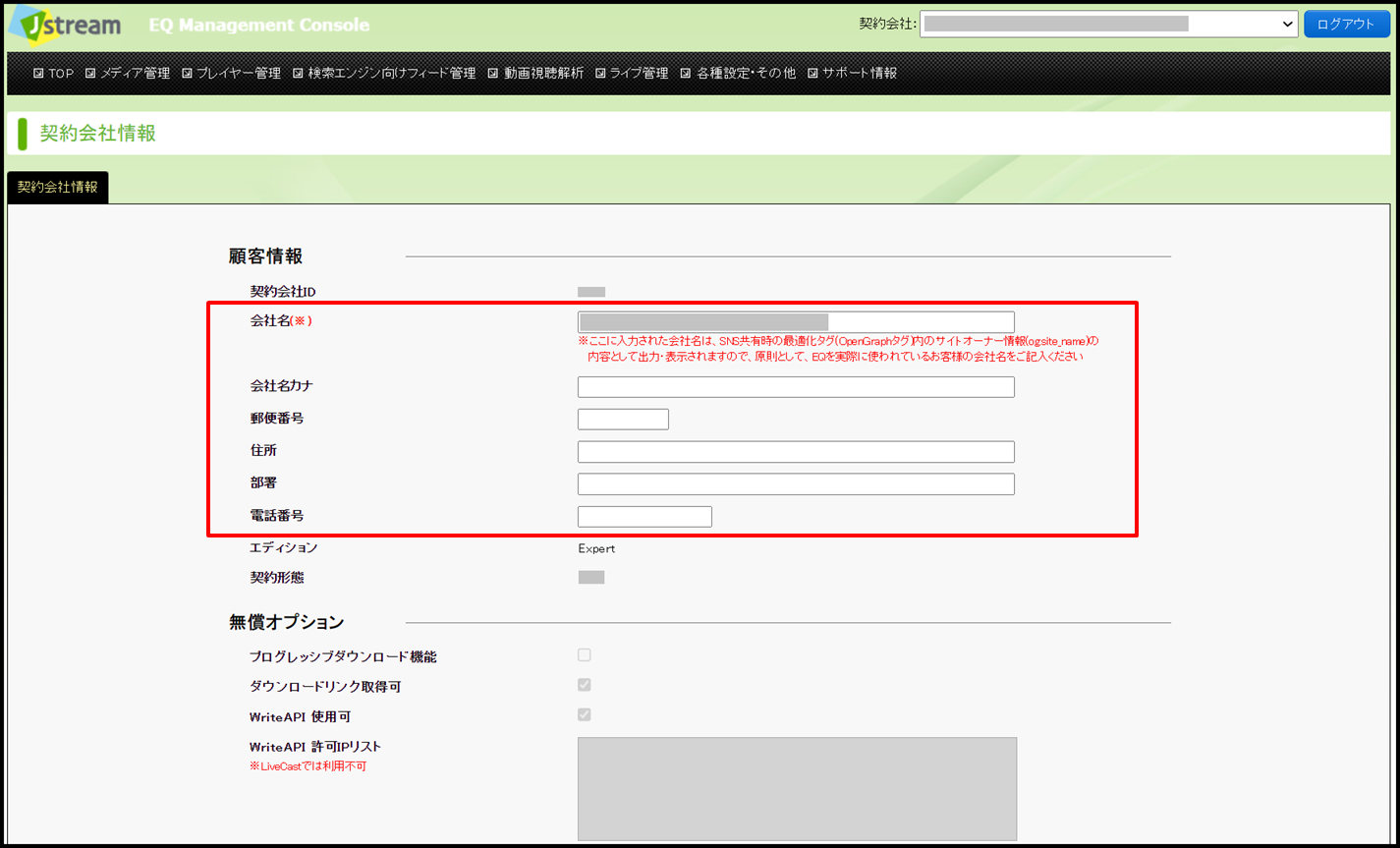Click the 郵便番号 input box

point(623,420)
